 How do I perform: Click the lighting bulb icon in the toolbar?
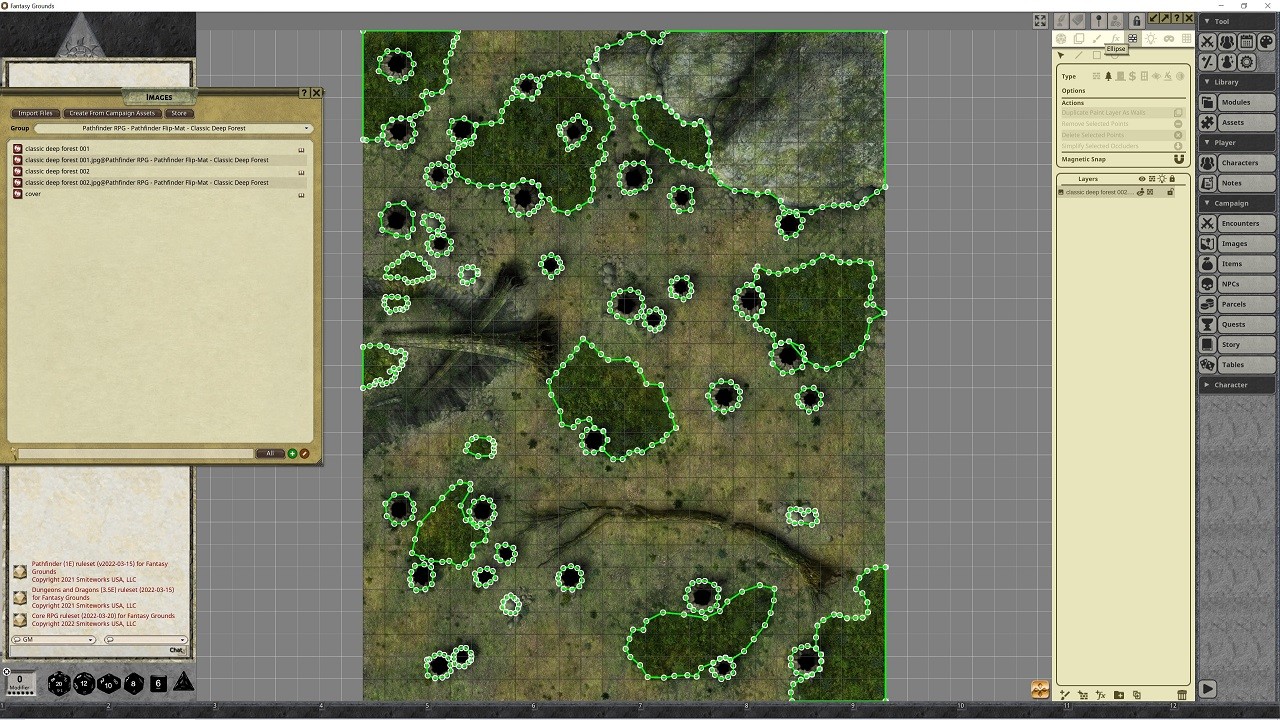pyautogui.click(x=1151, y=38)
